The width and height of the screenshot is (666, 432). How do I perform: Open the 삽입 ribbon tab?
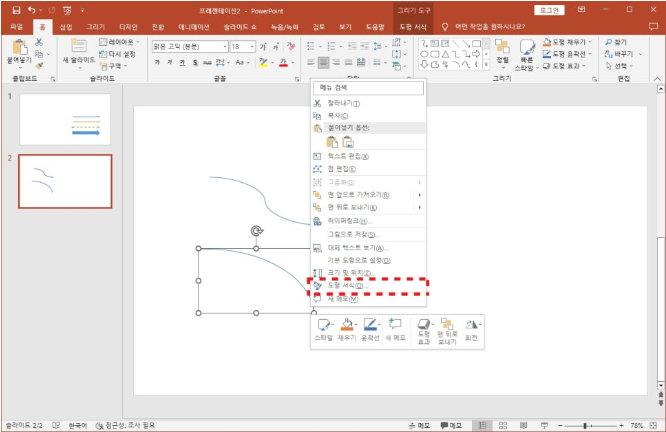(66, 27)
